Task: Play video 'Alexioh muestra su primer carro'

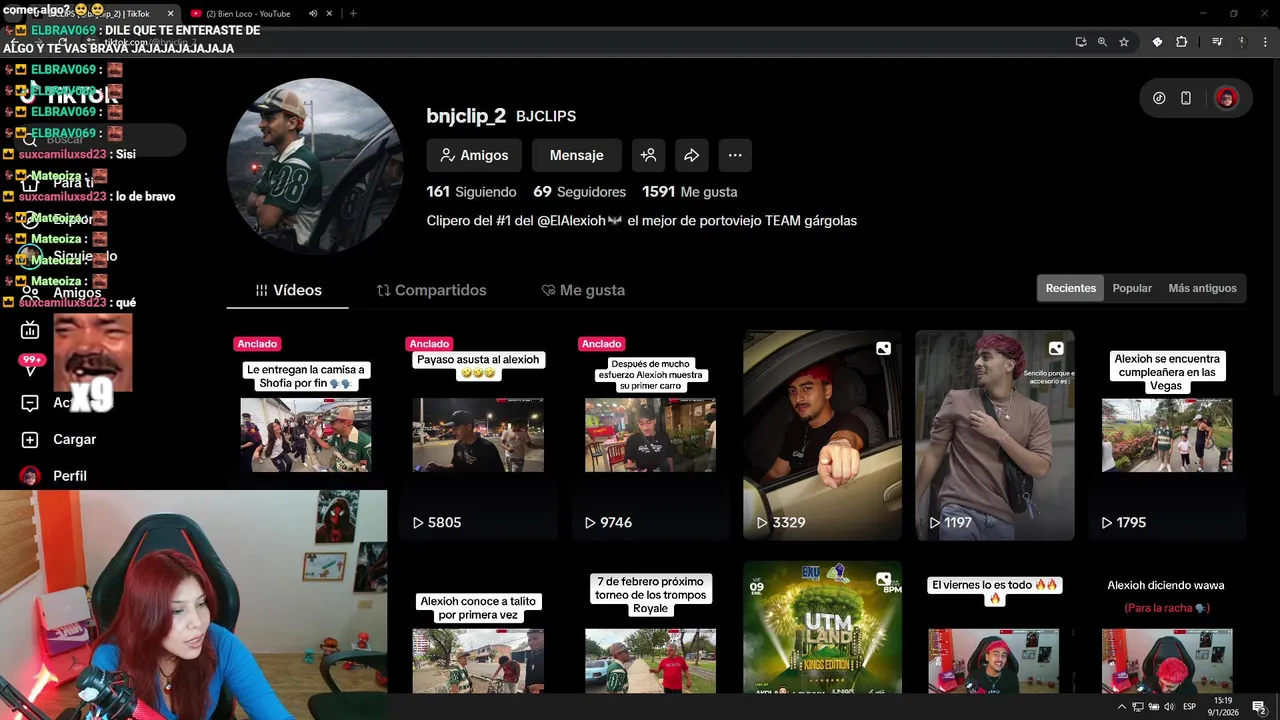Action: [x=650, y=435]
